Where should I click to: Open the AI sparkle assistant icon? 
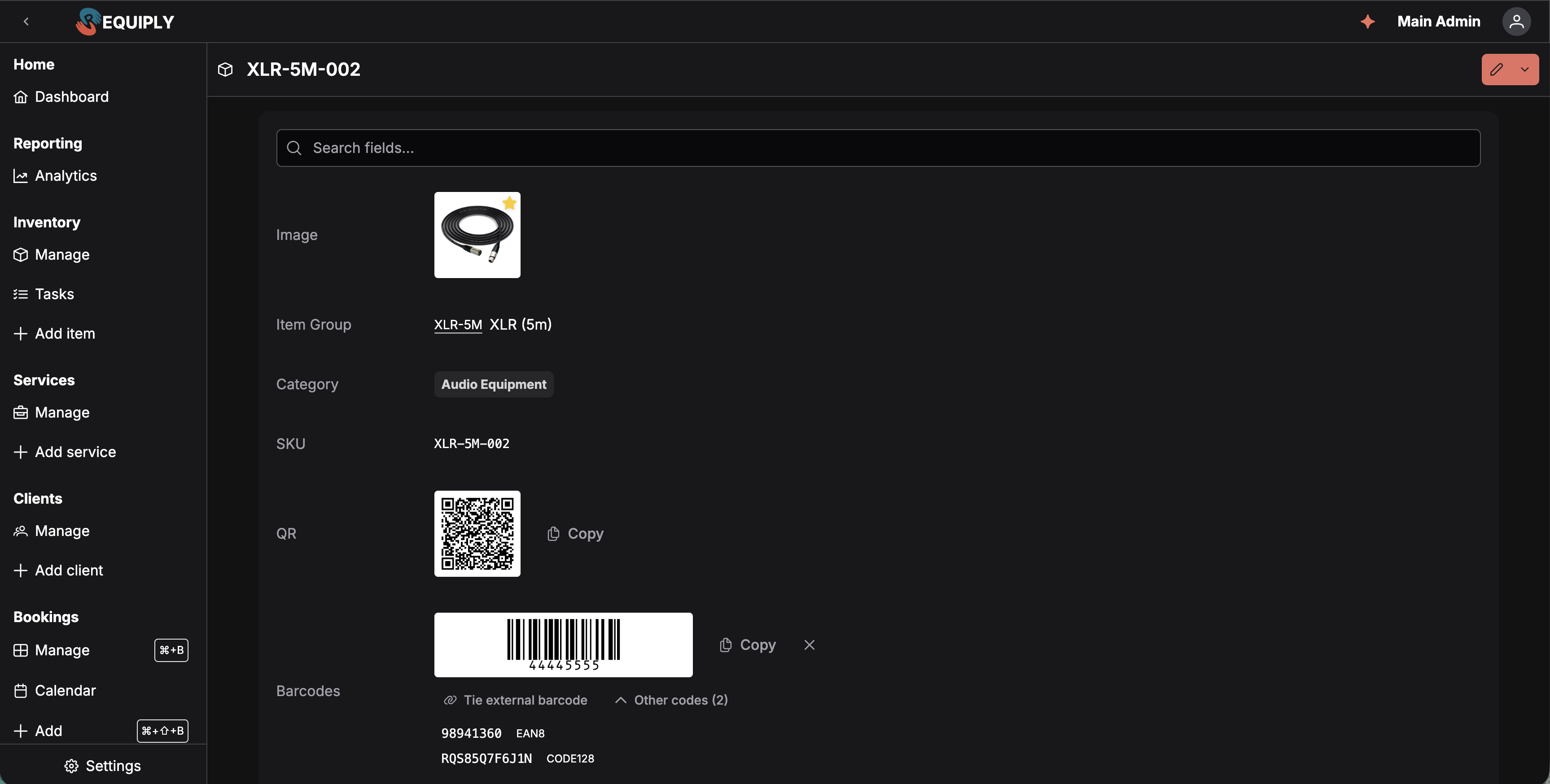point(1368,22)
